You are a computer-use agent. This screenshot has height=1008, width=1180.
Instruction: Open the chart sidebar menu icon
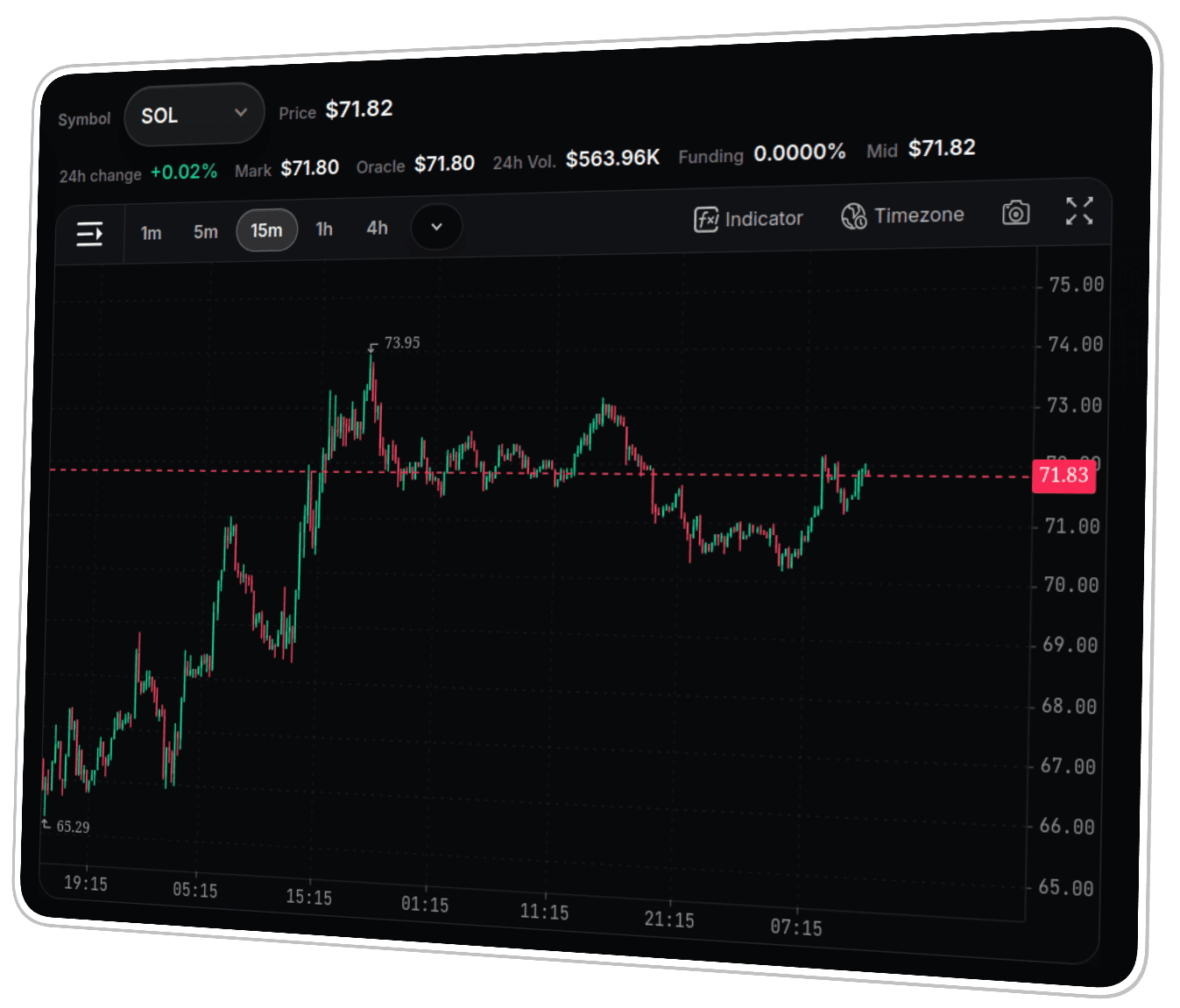pyautogui.click(x=89, y=234)
